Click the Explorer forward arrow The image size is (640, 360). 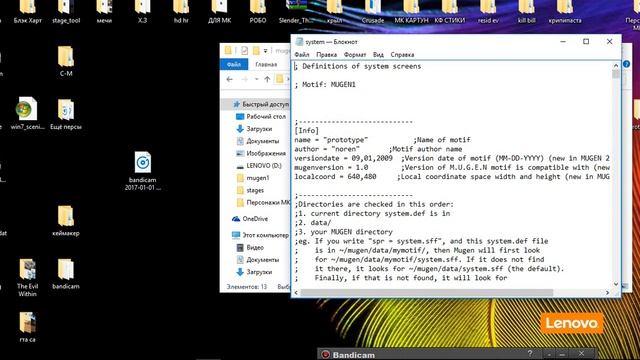pyautogui.click(x=244, y=79)
